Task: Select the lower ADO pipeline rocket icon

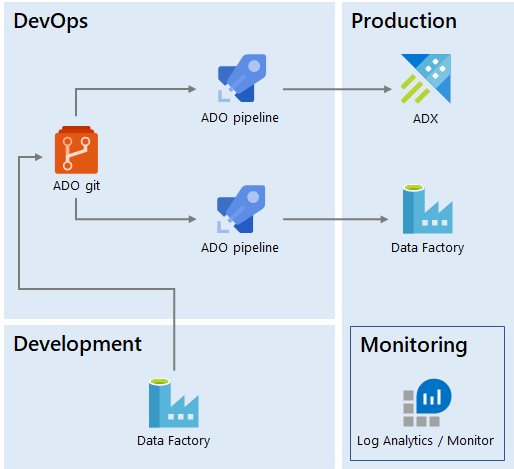Action: [x=241, y=209]
